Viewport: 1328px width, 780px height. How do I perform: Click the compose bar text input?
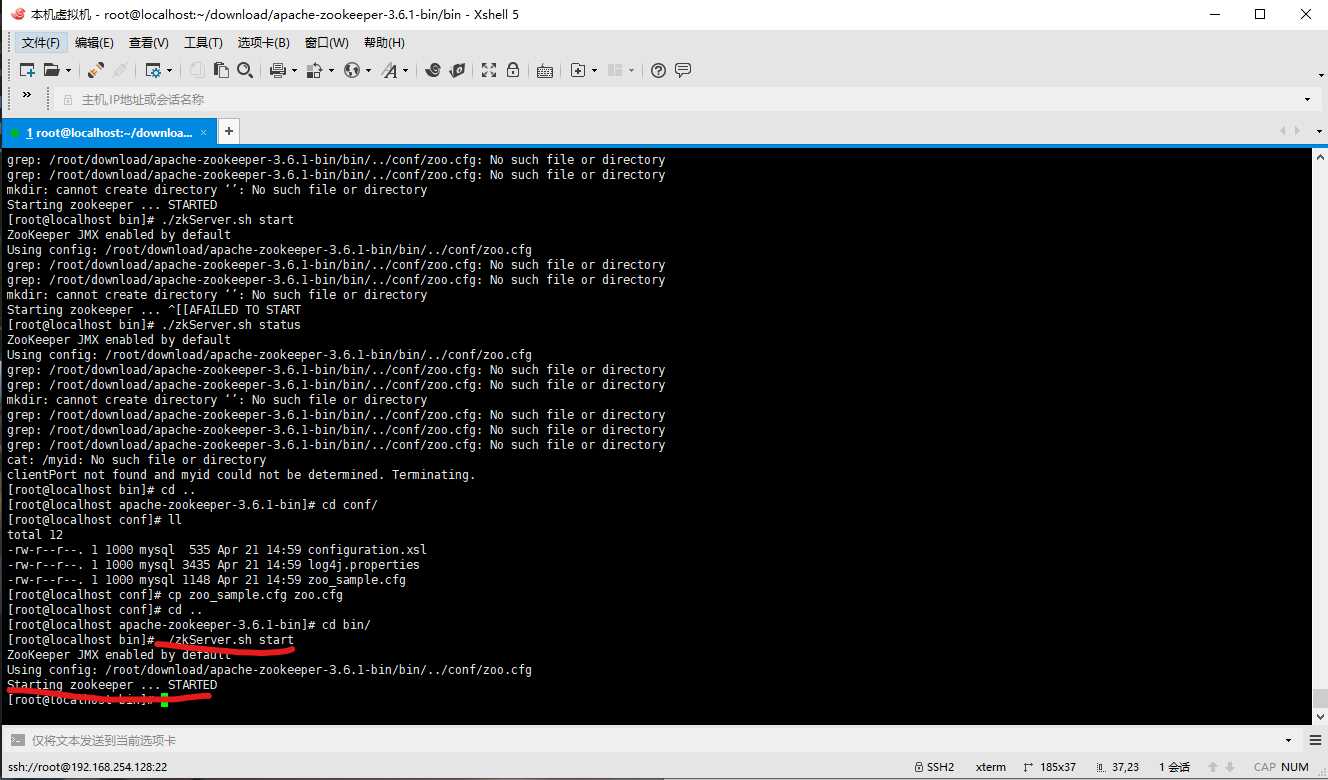point(650,741)
